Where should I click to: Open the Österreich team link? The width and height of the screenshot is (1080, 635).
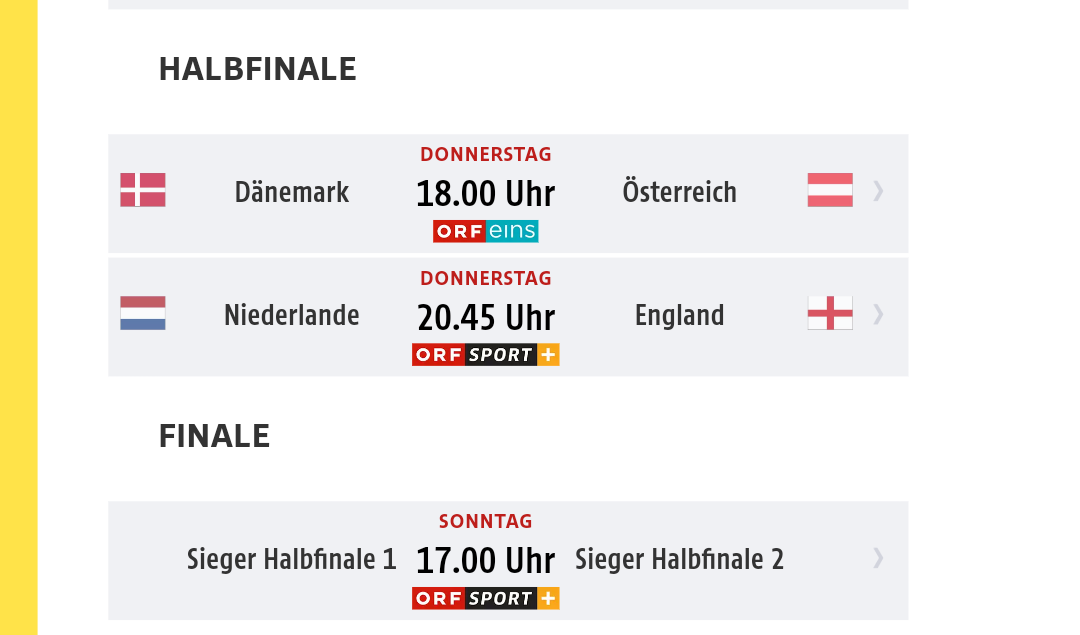(x=679, y=191)
